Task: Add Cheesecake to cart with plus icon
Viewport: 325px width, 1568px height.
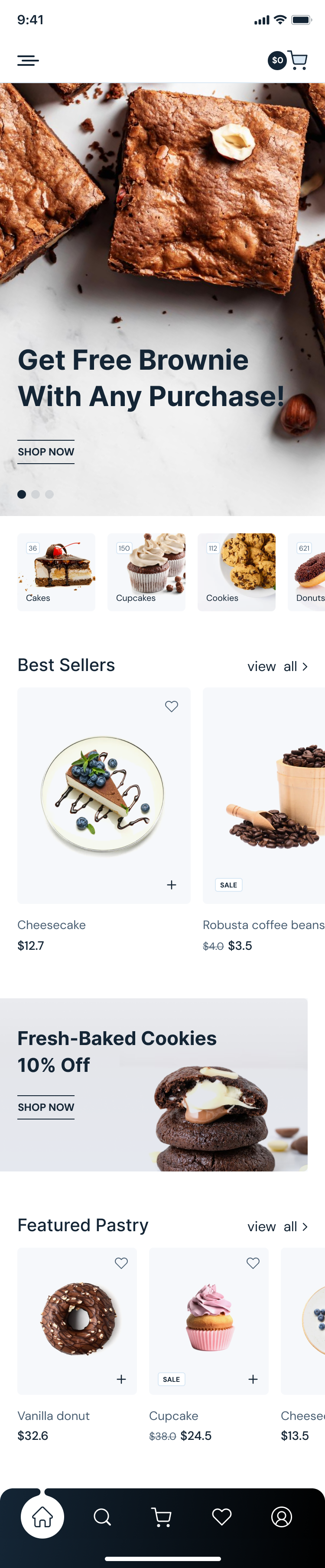Action: tap(171, 884)
